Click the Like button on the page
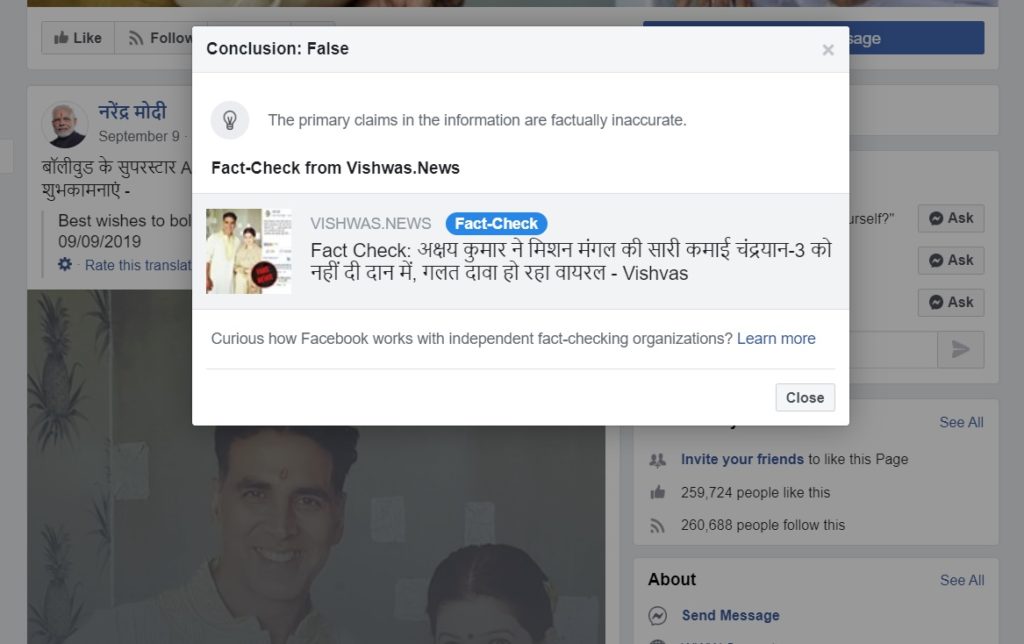Screen dimensions: 1024x644 (x=78, y=38)
